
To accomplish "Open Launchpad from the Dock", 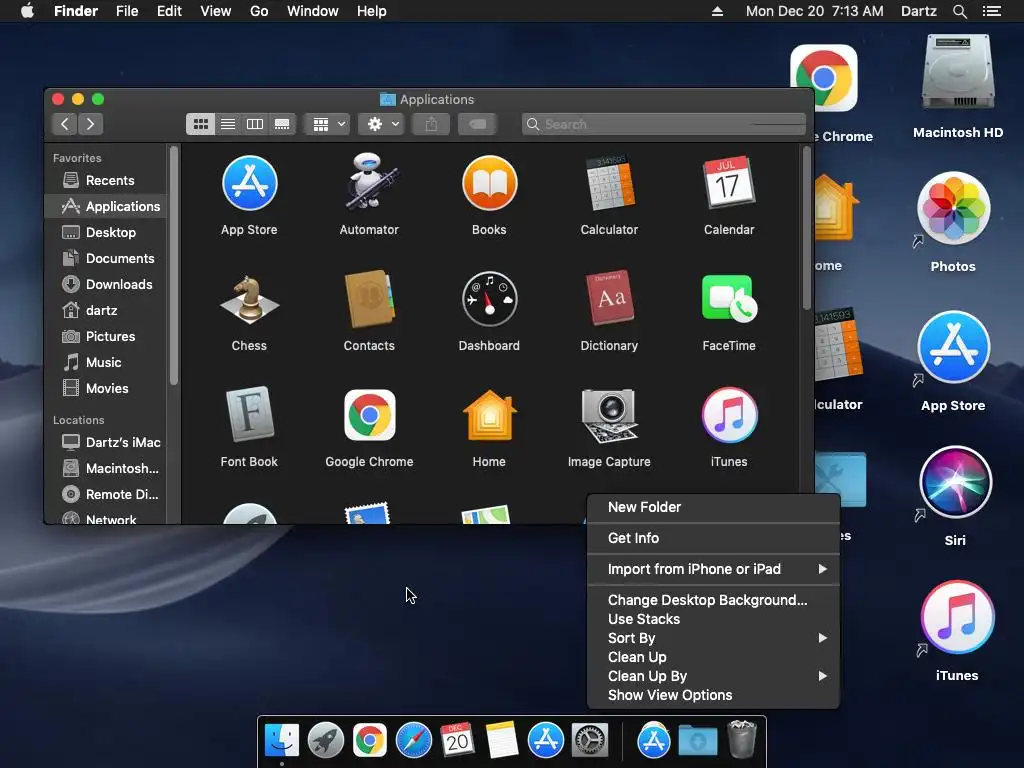I will [x=325, y=741].
